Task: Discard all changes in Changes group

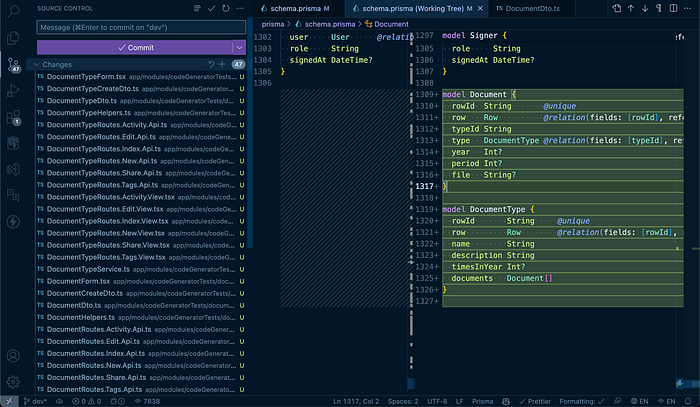Action: point(211,64)
